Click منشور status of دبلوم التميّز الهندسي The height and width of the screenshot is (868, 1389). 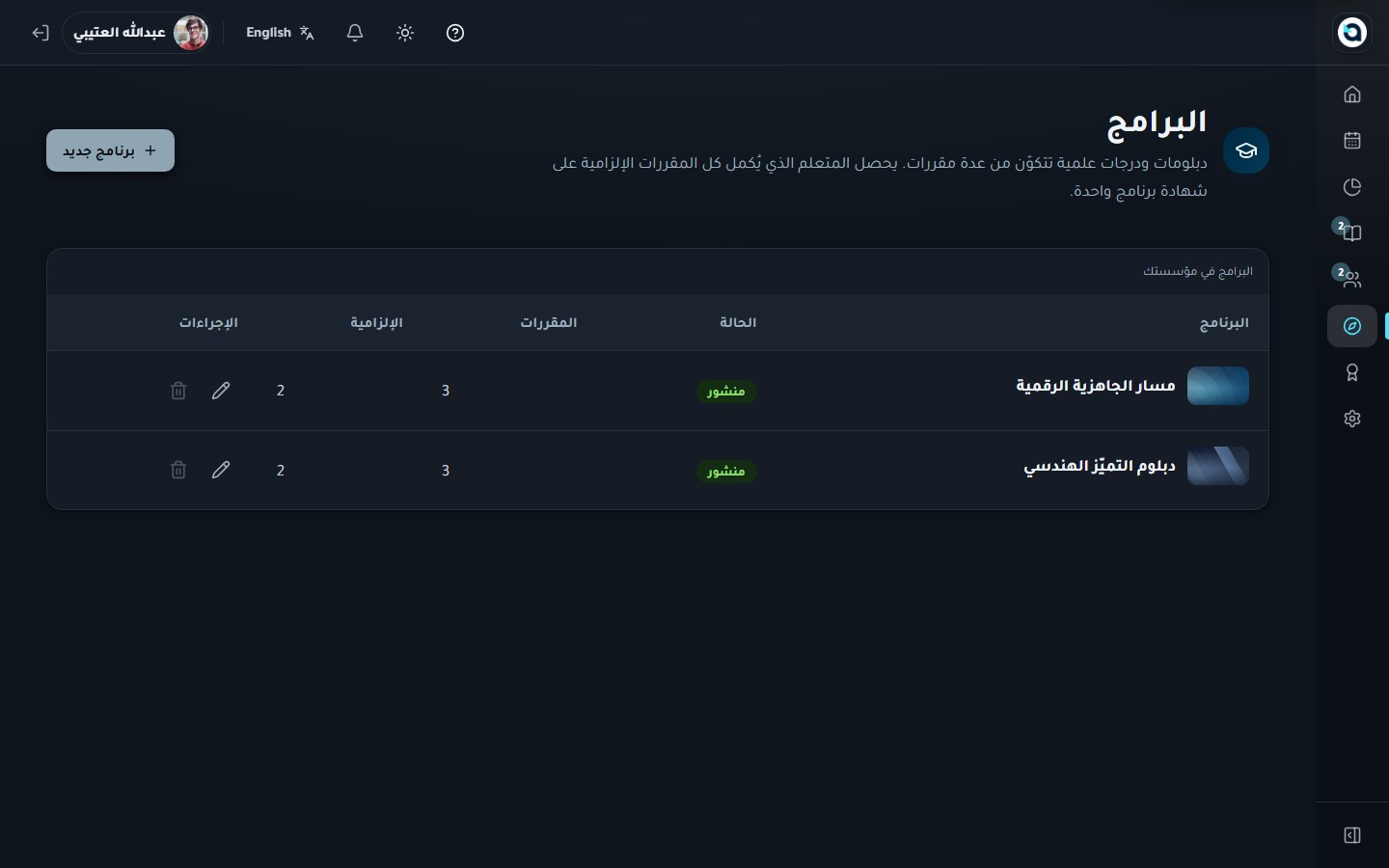pos(726,472)
